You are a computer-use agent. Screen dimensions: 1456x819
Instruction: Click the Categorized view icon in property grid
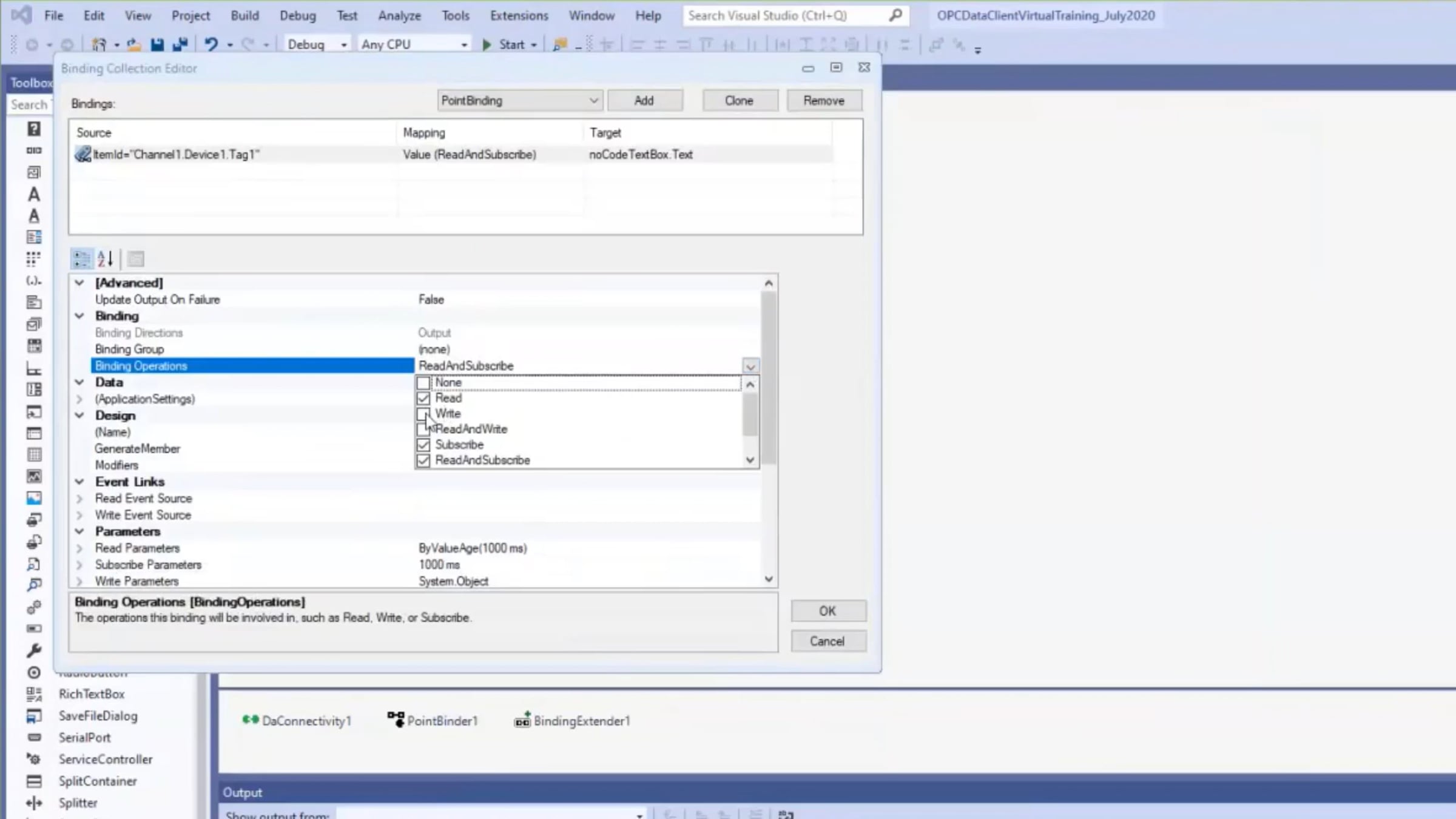pos(81,259)
